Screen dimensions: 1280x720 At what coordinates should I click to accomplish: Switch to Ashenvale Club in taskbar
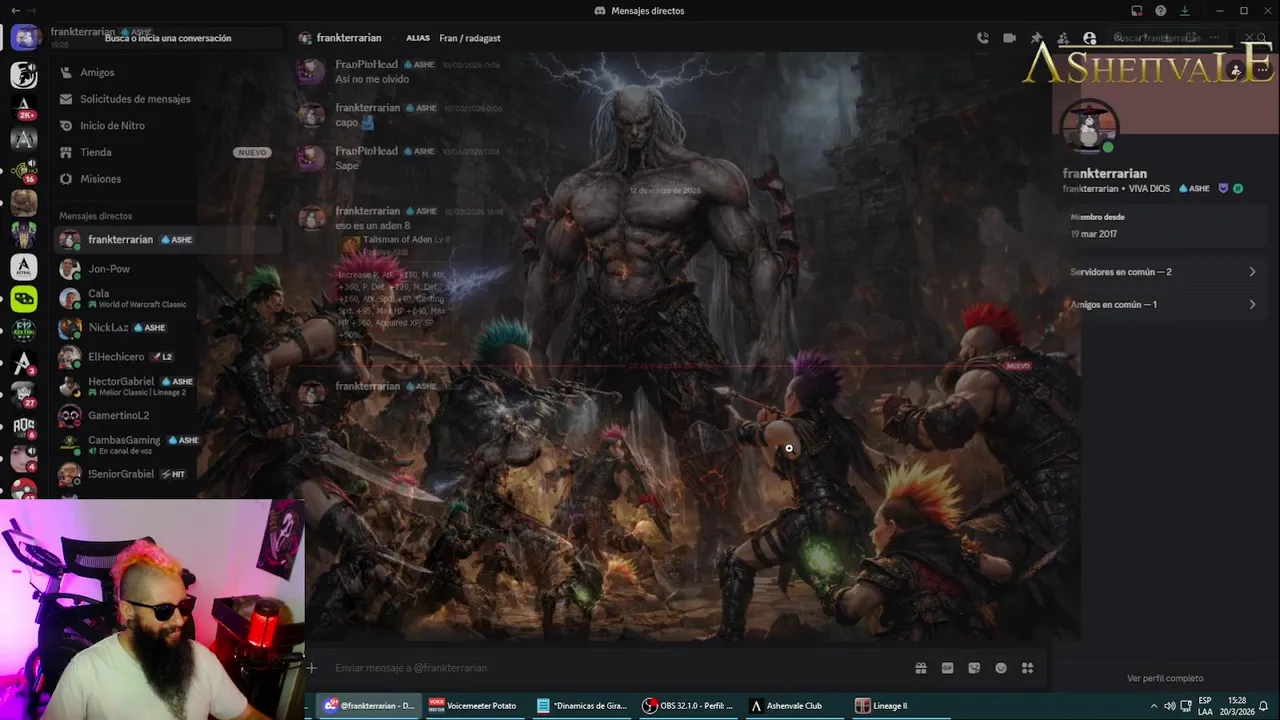click(794, 706)
